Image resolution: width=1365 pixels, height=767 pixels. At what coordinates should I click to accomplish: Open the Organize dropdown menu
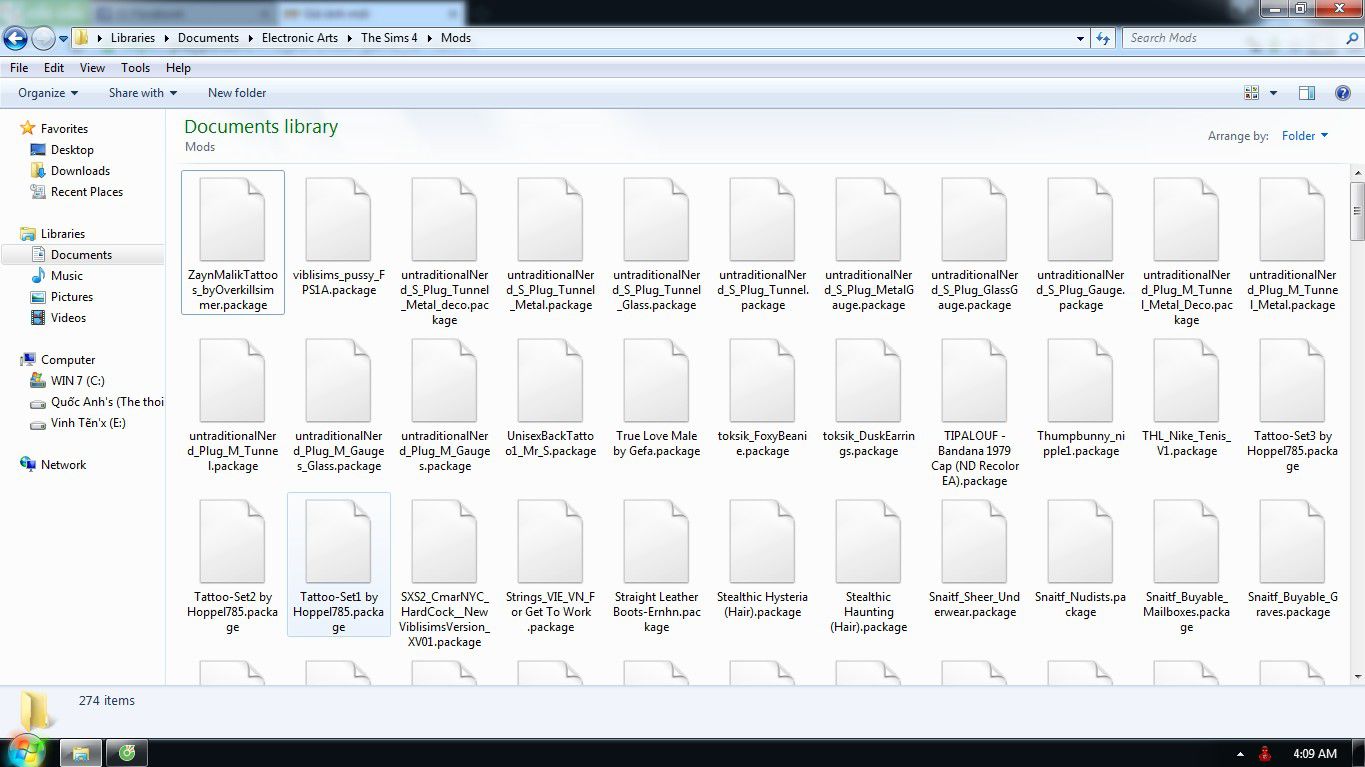(48, 93)
